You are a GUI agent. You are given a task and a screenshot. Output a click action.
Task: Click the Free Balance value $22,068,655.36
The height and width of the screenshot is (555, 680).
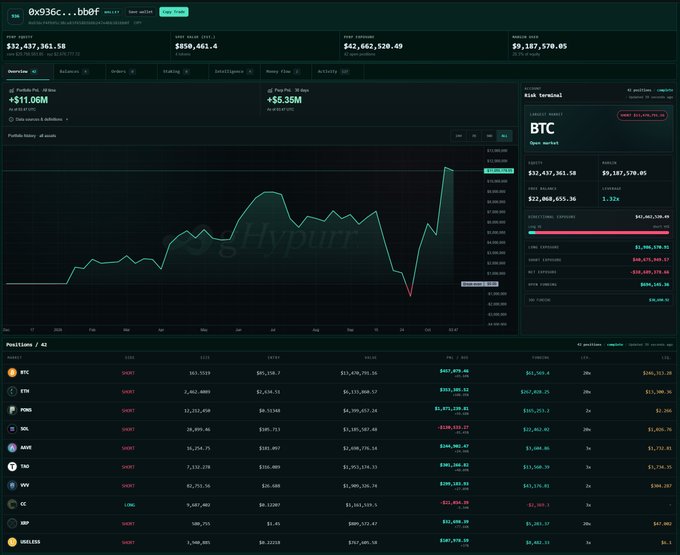tap(552, 199)
